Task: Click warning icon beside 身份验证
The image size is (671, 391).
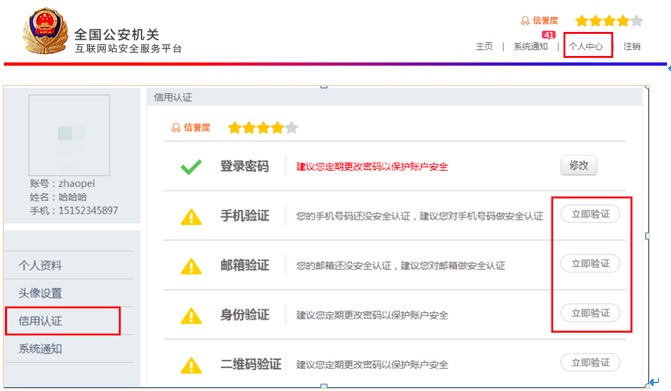Action: 191,316
